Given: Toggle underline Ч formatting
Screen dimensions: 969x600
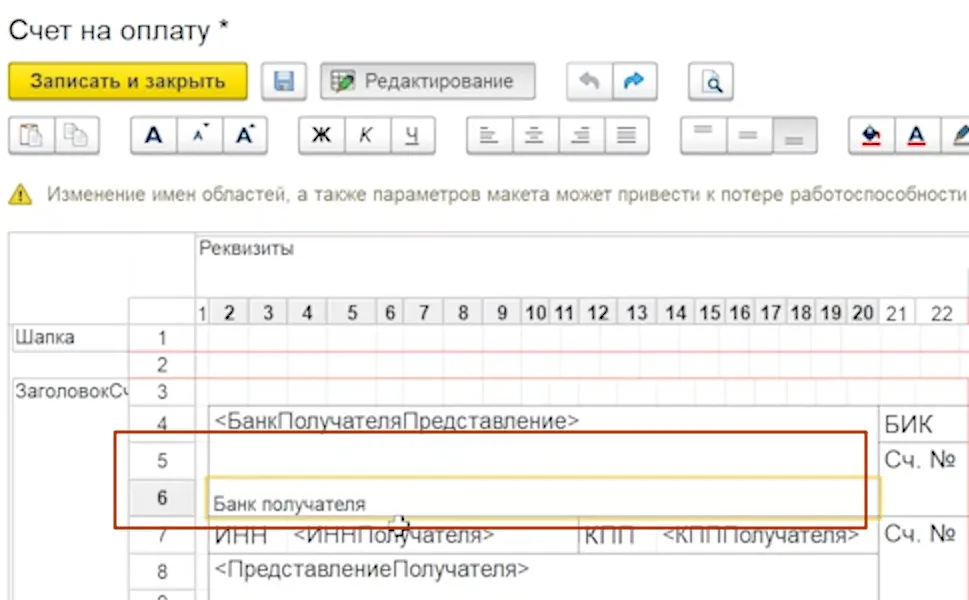Looking at the screenshot, I should (x=412, y=135).
